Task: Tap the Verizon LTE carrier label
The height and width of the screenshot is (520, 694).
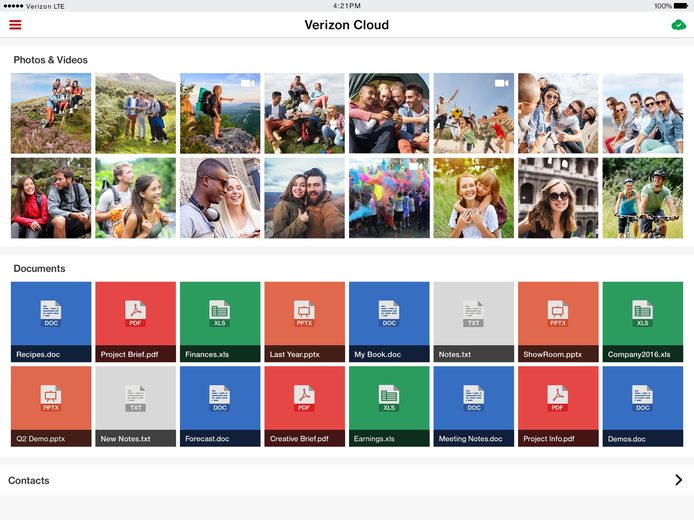Action: point(45,6)
